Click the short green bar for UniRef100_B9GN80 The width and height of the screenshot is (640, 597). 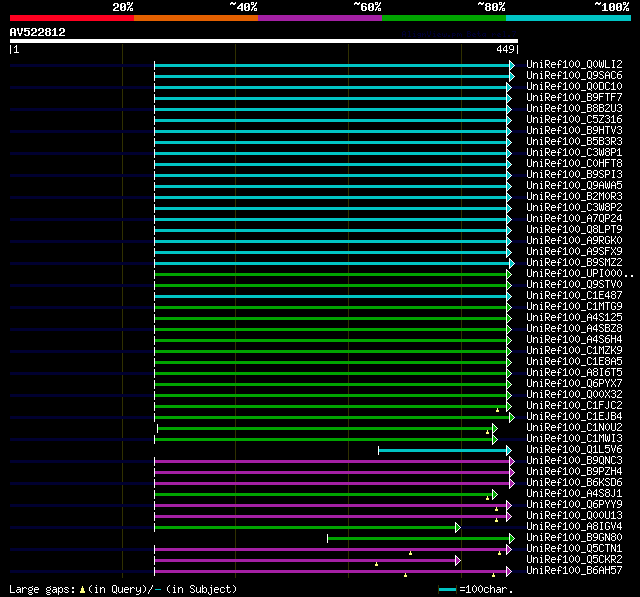pos(421,539)
